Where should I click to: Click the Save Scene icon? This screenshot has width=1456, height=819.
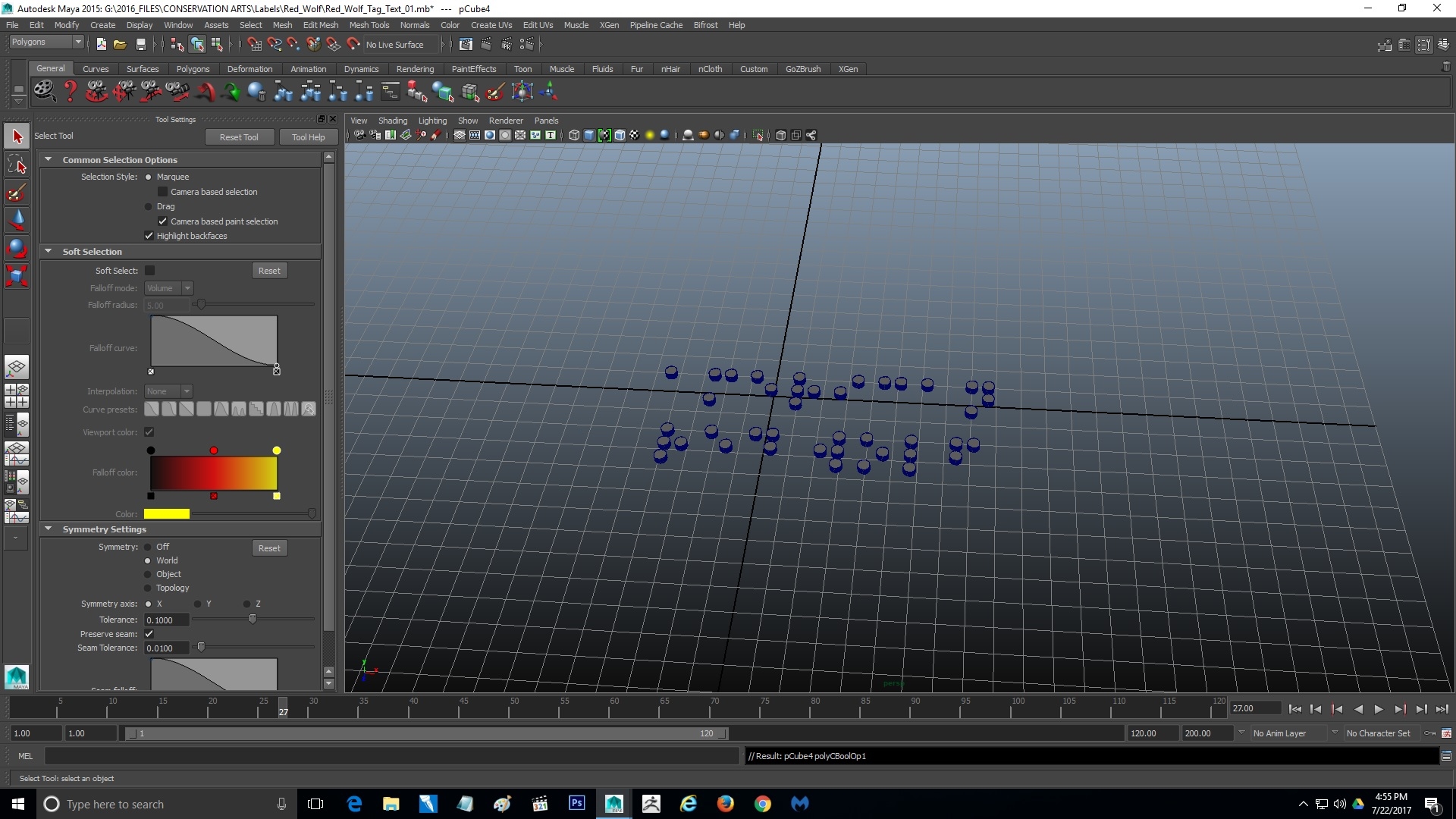point(140,45)
